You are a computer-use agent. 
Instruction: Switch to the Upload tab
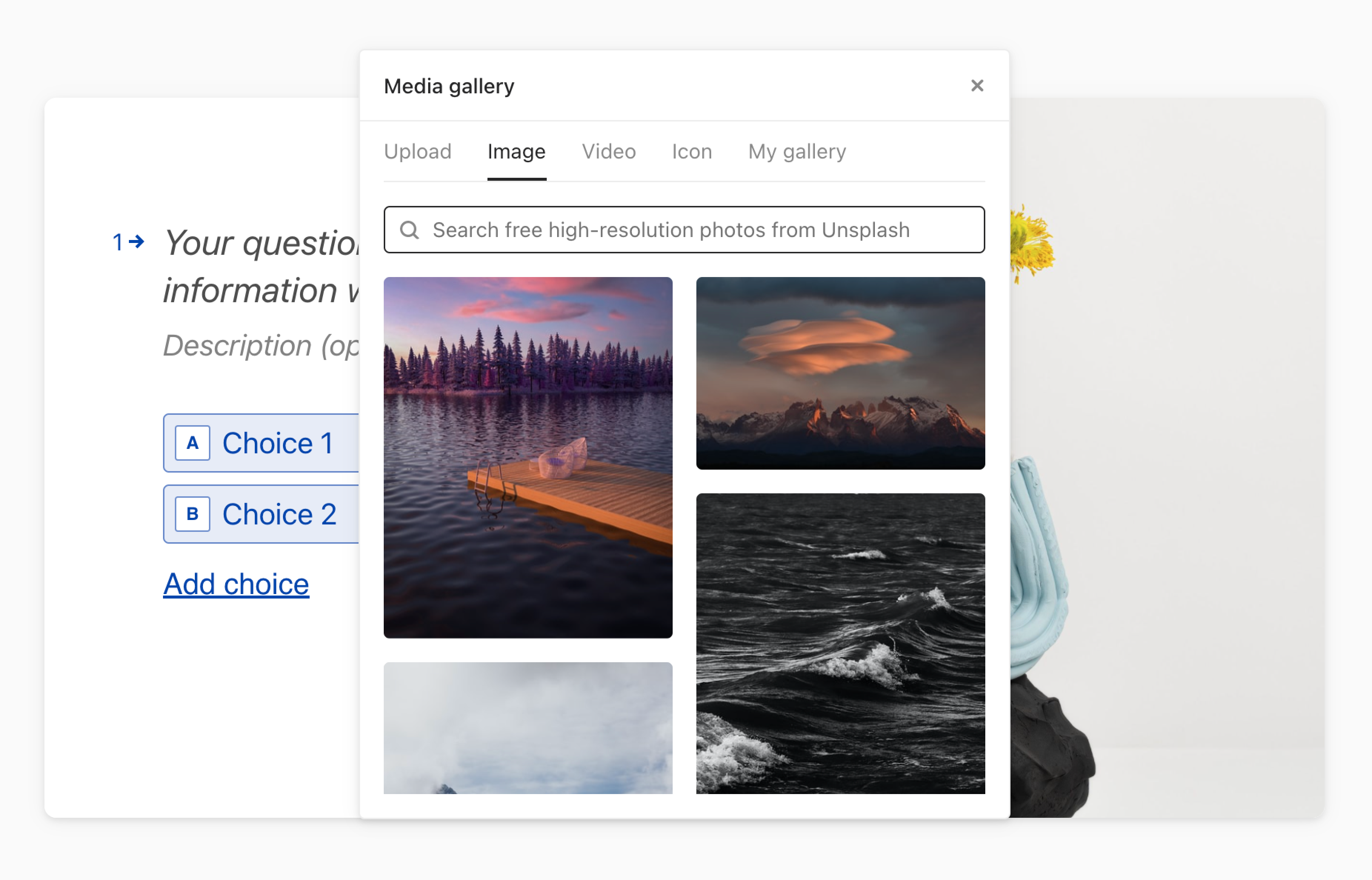click(x=417, y=151)
